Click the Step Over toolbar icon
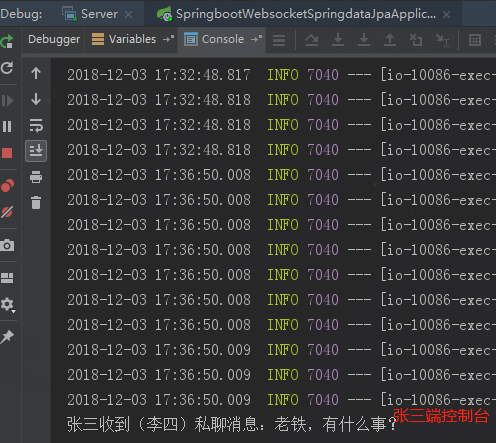The height and width of the screenshot is (443, 496). [x=312, y=40]
